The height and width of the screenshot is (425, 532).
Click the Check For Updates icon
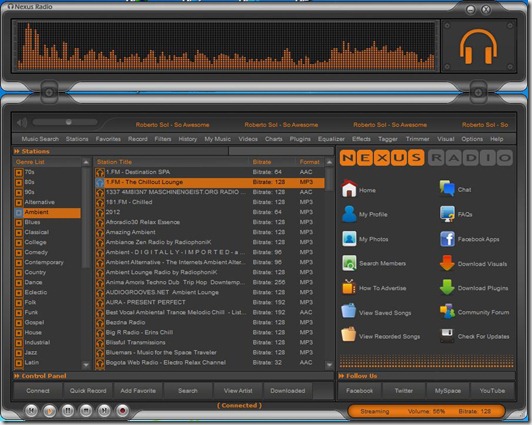447,336
